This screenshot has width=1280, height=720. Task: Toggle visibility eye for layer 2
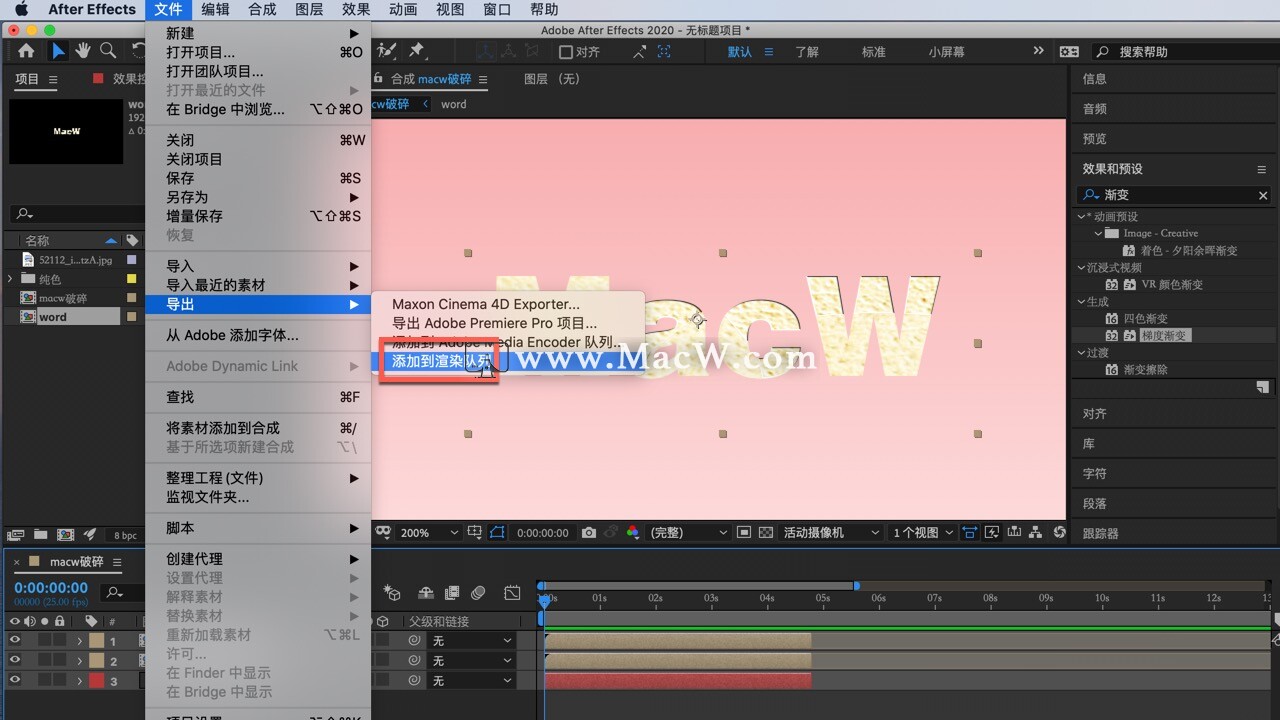click(x=15, y=660)
